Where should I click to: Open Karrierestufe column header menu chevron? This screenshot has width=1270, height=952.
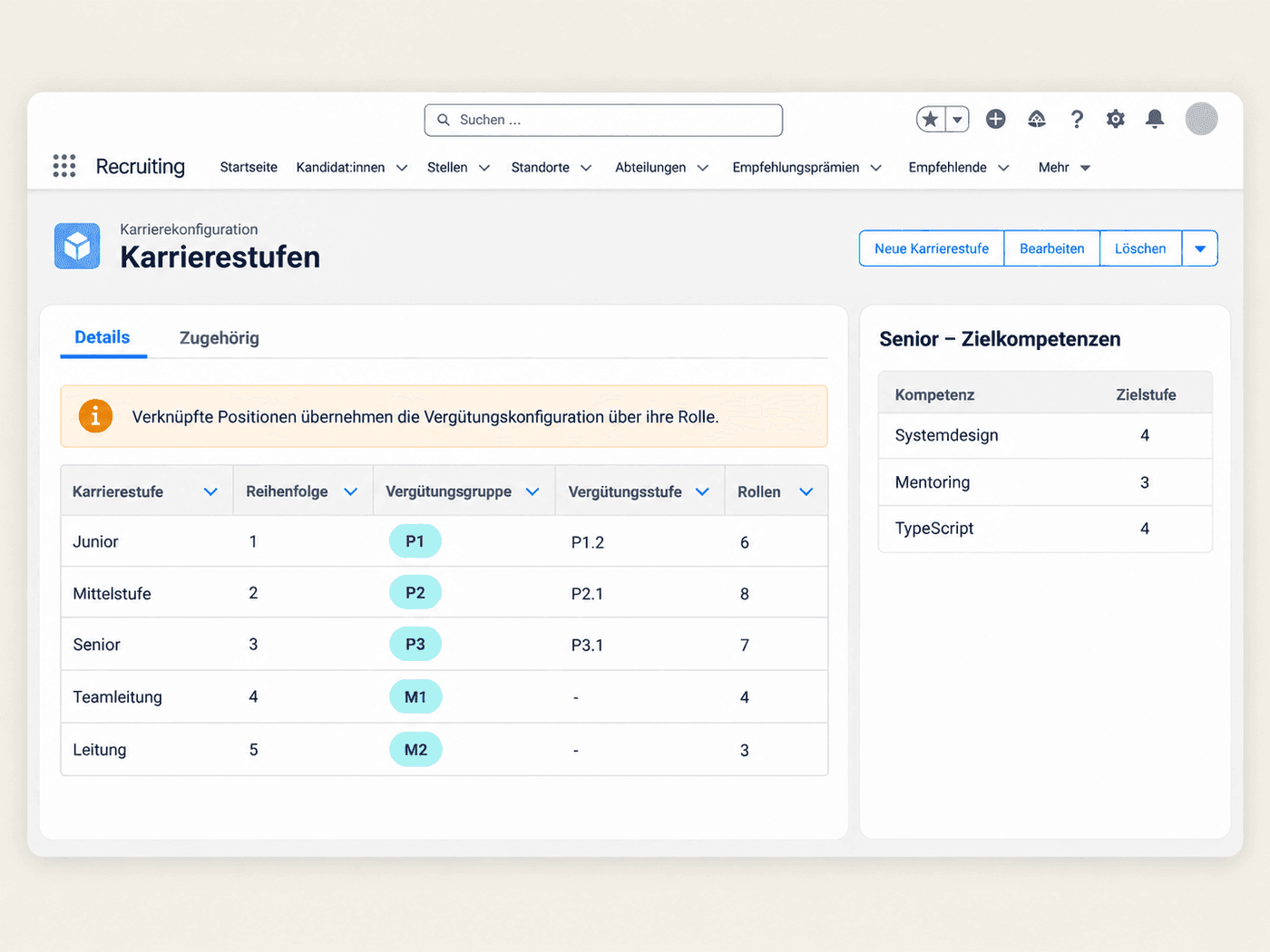tap(210, 491)
